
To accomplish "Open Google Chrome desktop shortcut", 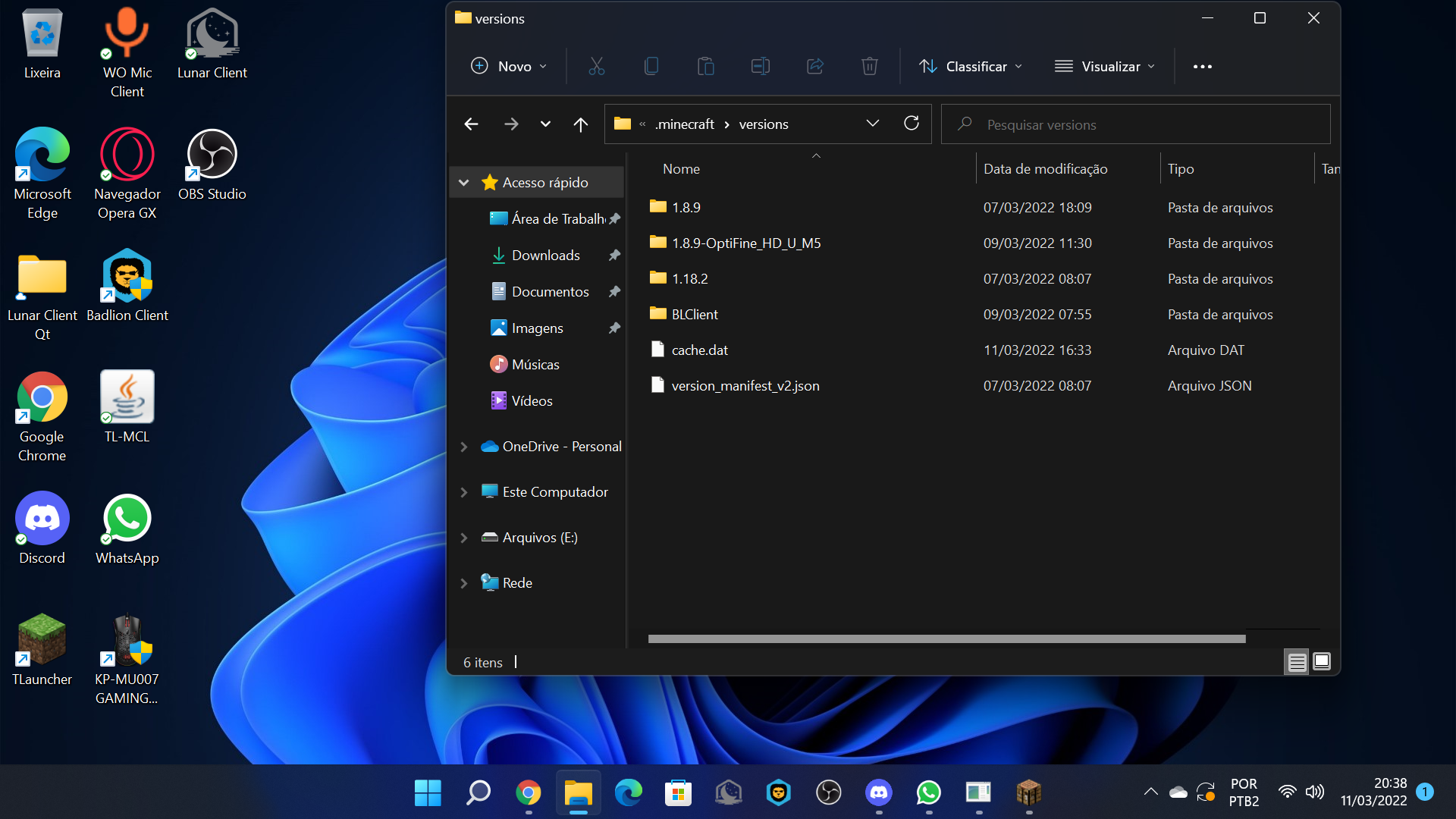I will [x=42, y=417].
